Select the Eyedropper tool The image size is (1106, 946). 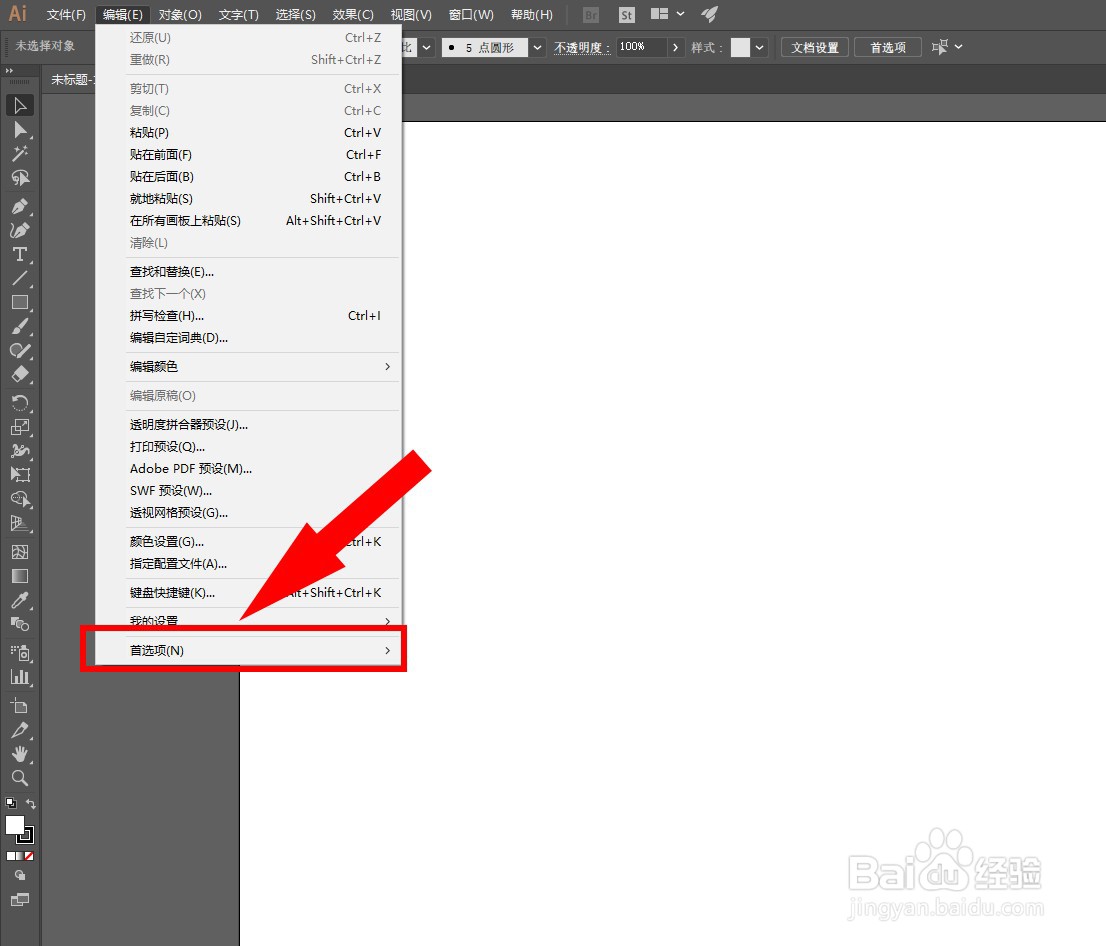click(20, 600)
